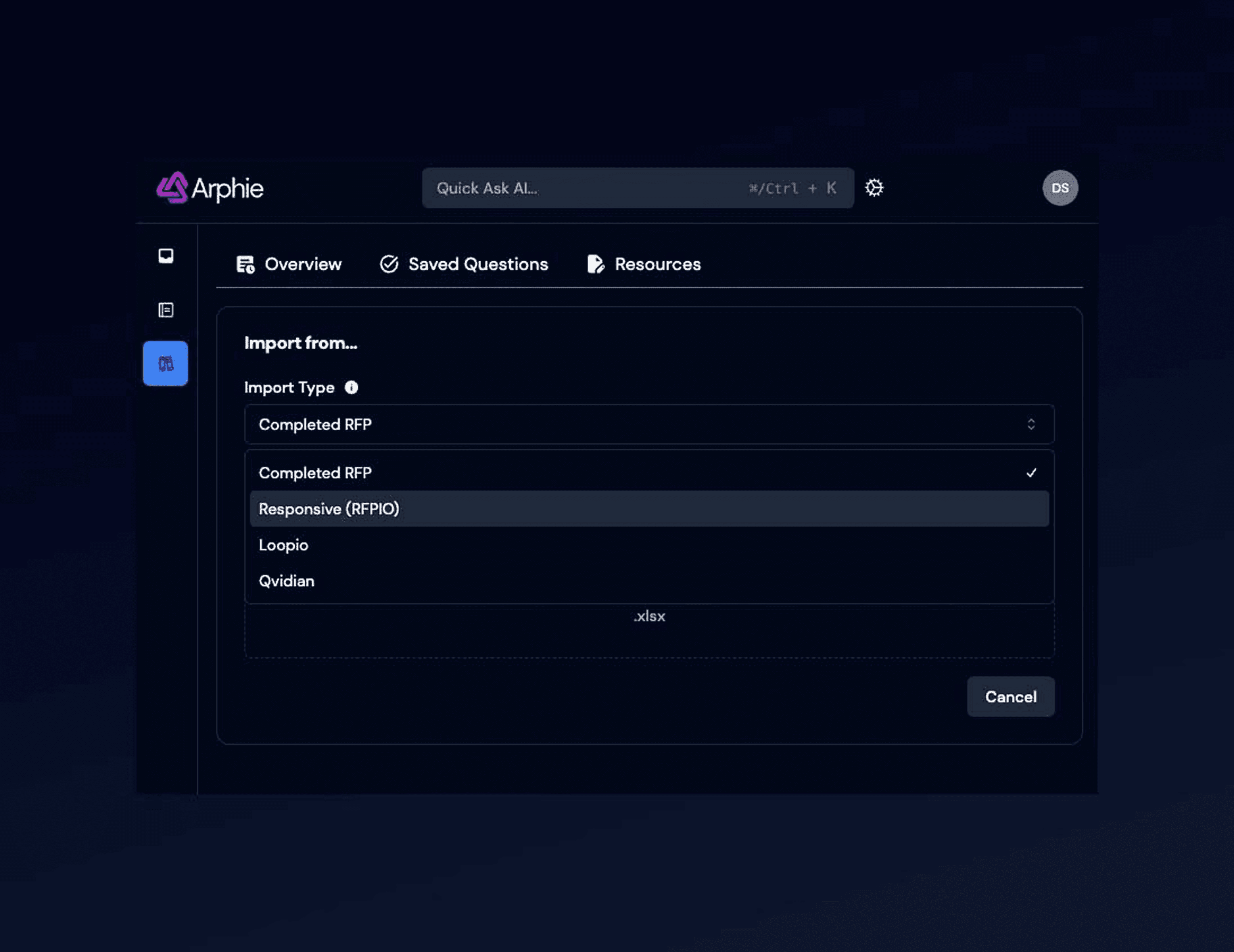Switch to the Saved Questions tab
The width and height of the screenshot is (1234, 952).
[x=478, y=264]
